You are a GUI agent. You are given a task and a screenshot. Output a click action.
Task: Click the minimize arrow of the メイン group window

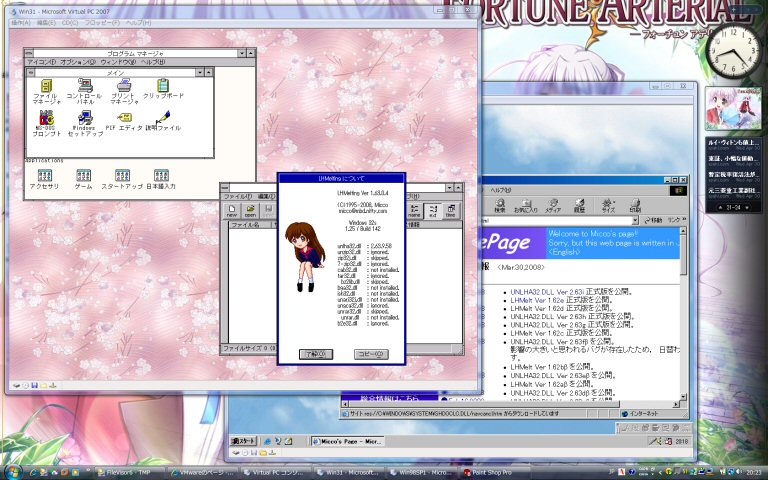click(x=199, y=72)
